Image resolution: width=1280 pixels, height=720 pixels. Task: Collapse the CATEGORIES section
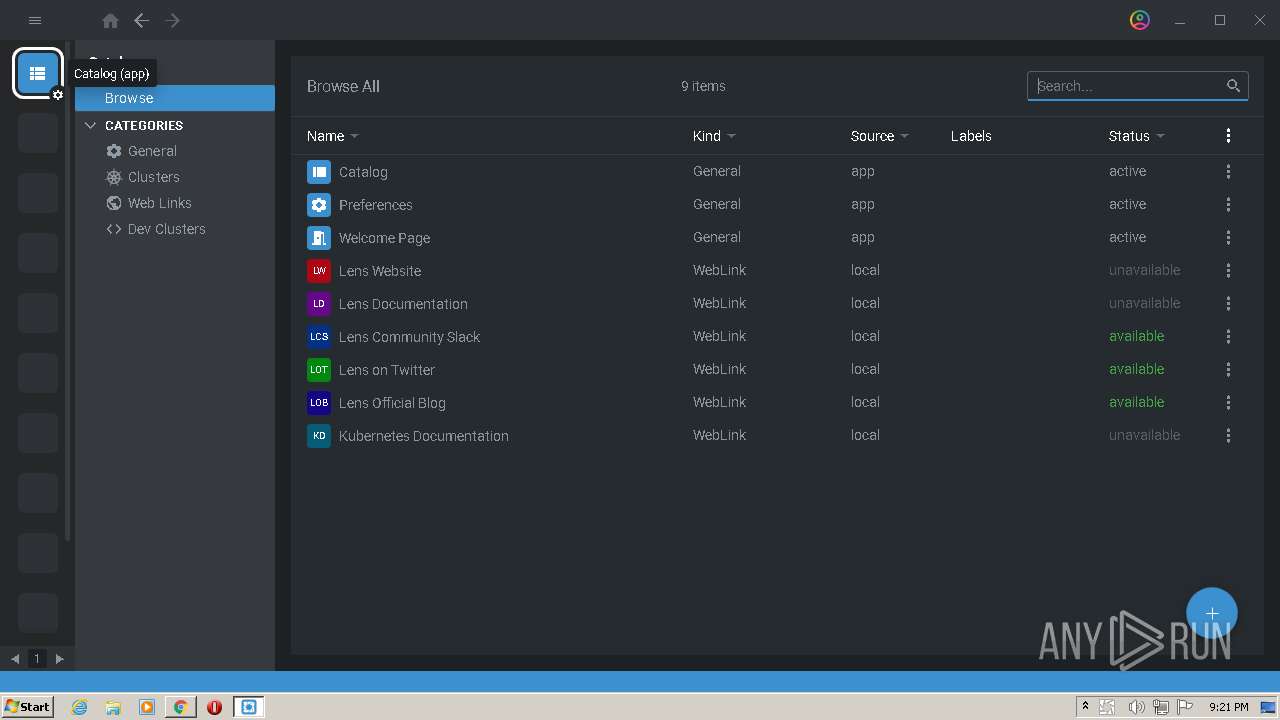click(91, 125)
